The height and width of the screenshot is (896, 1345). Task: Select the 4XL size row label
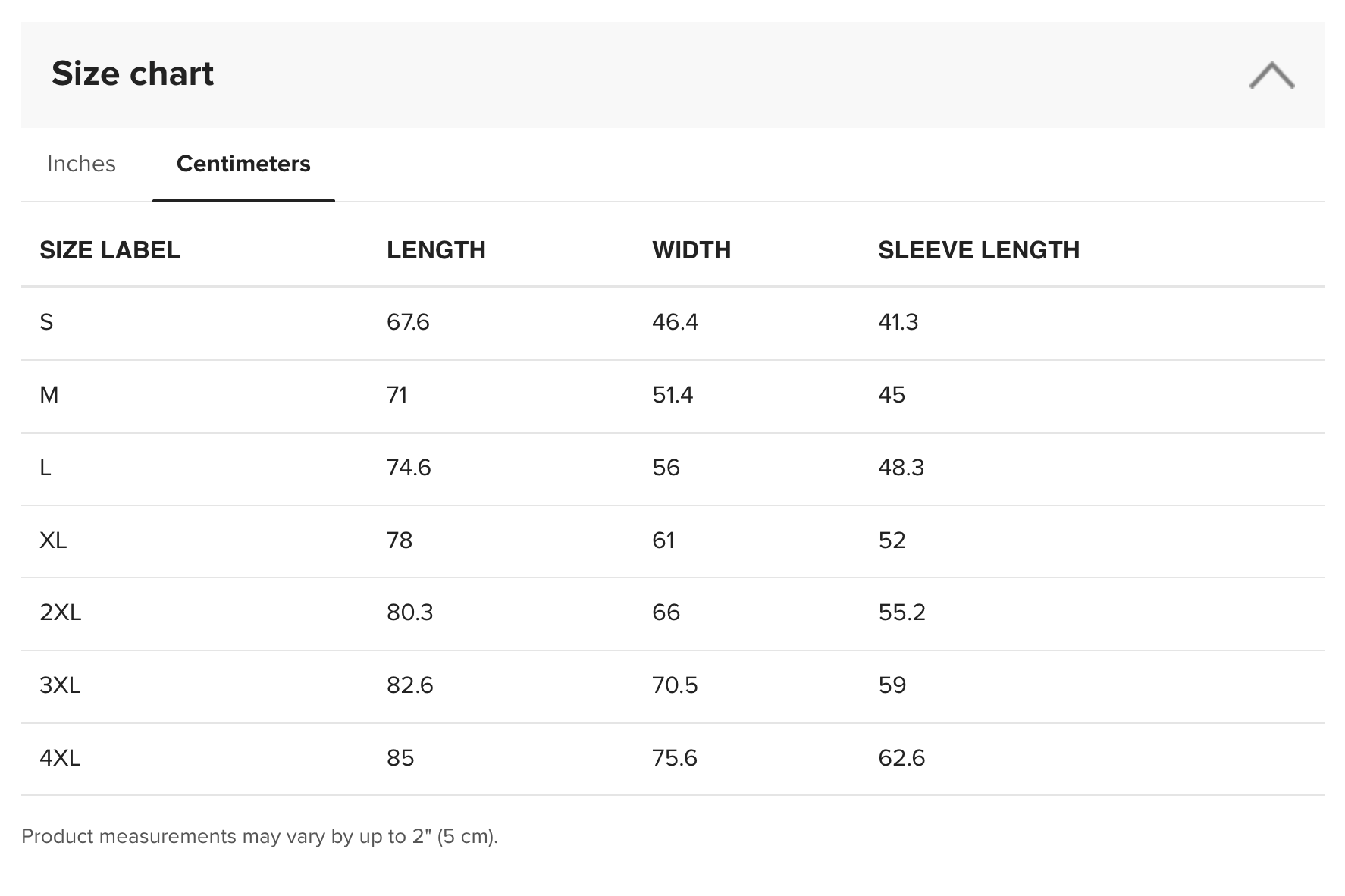(60, 758)
